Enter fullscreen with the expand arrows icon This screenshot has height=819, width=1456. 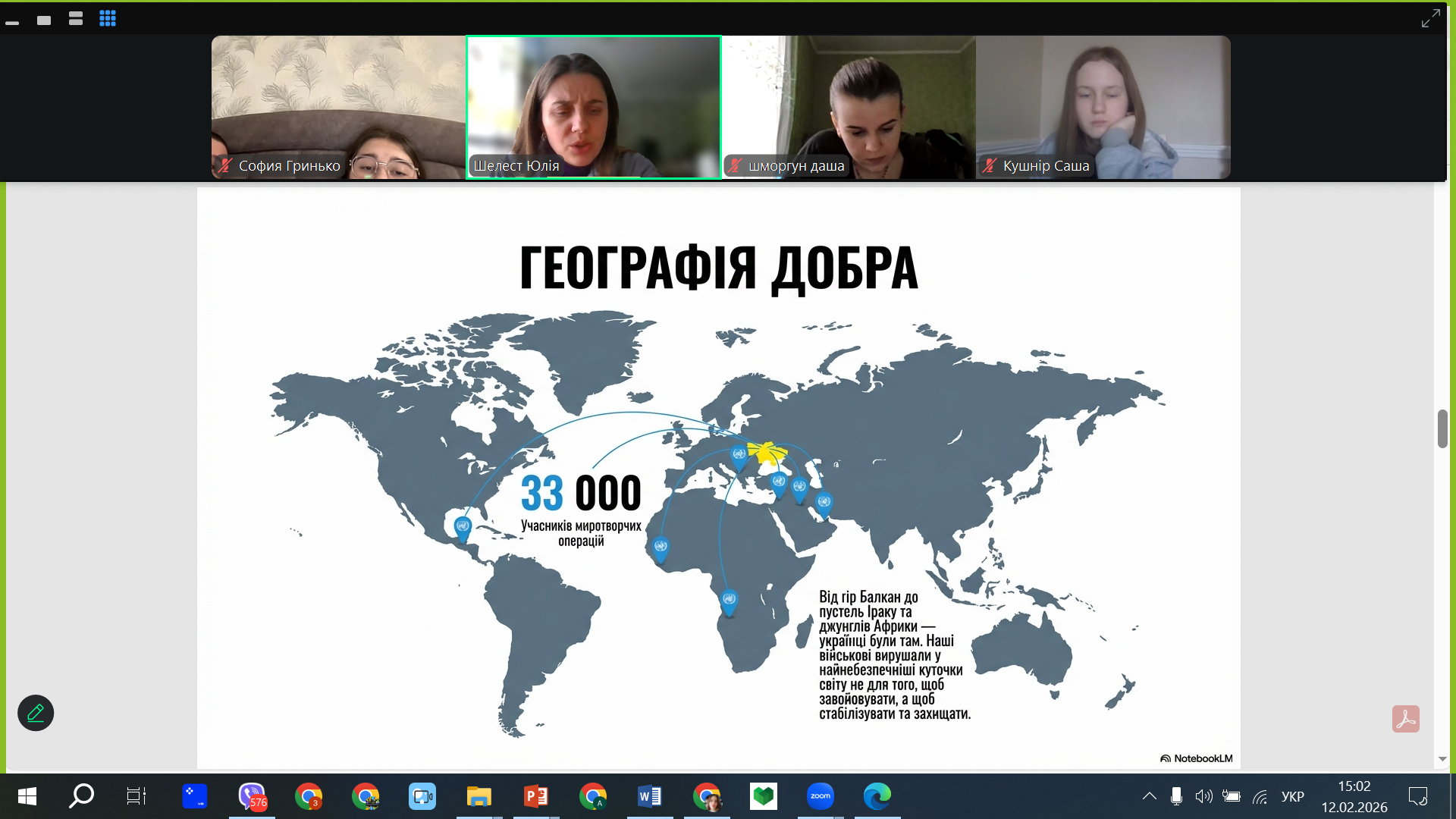1430,18
